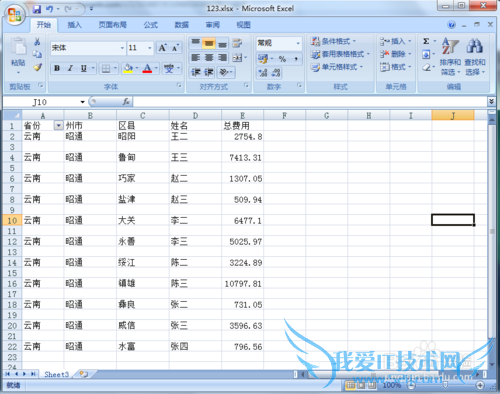
Task: Click the text Orientation icon
Action: coord(223,72)
